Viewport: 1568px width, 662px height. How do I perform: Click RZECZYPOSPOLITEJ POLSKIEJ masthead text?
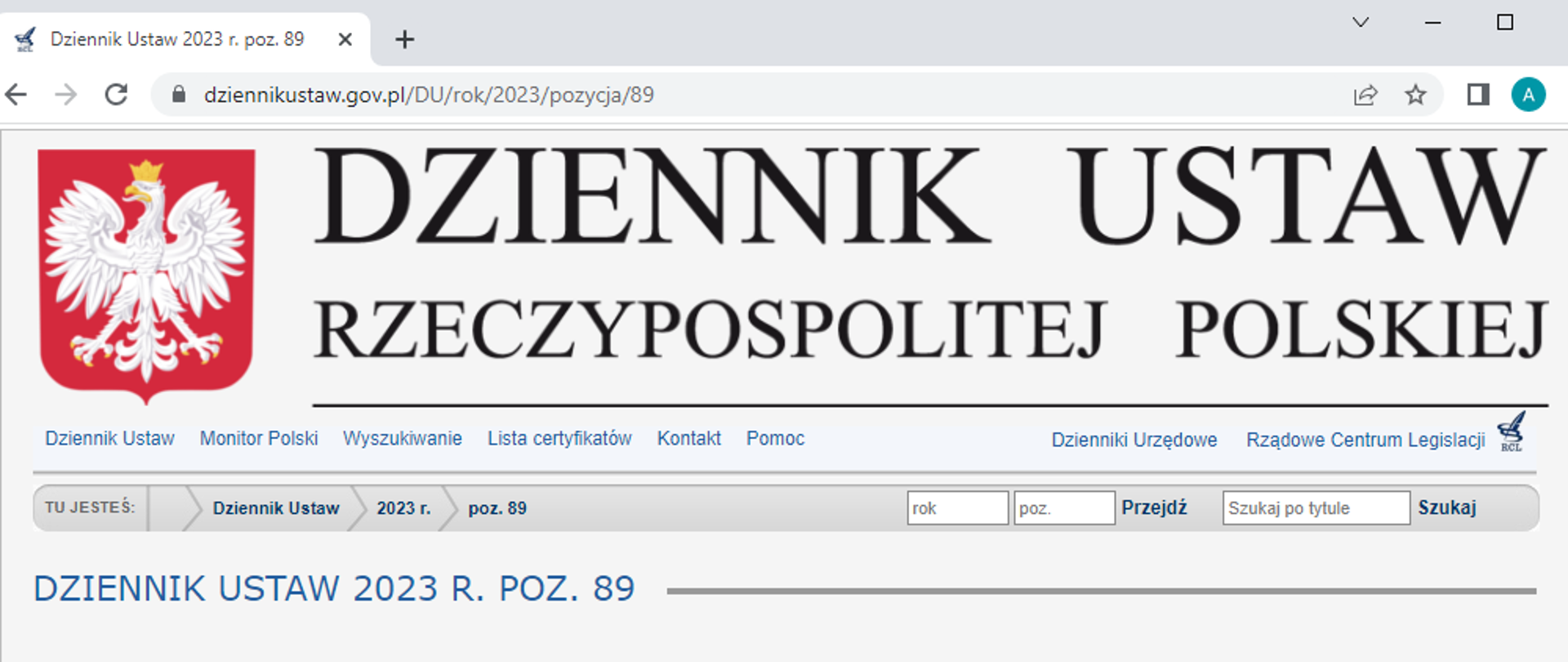(930, 329)
